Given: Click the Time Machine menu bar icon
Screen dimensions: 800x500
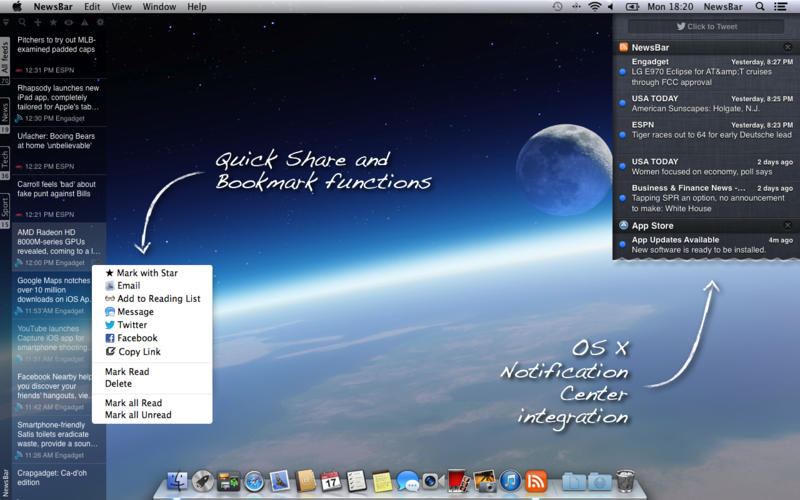Looking at the screenshot, I should [557, 7].
